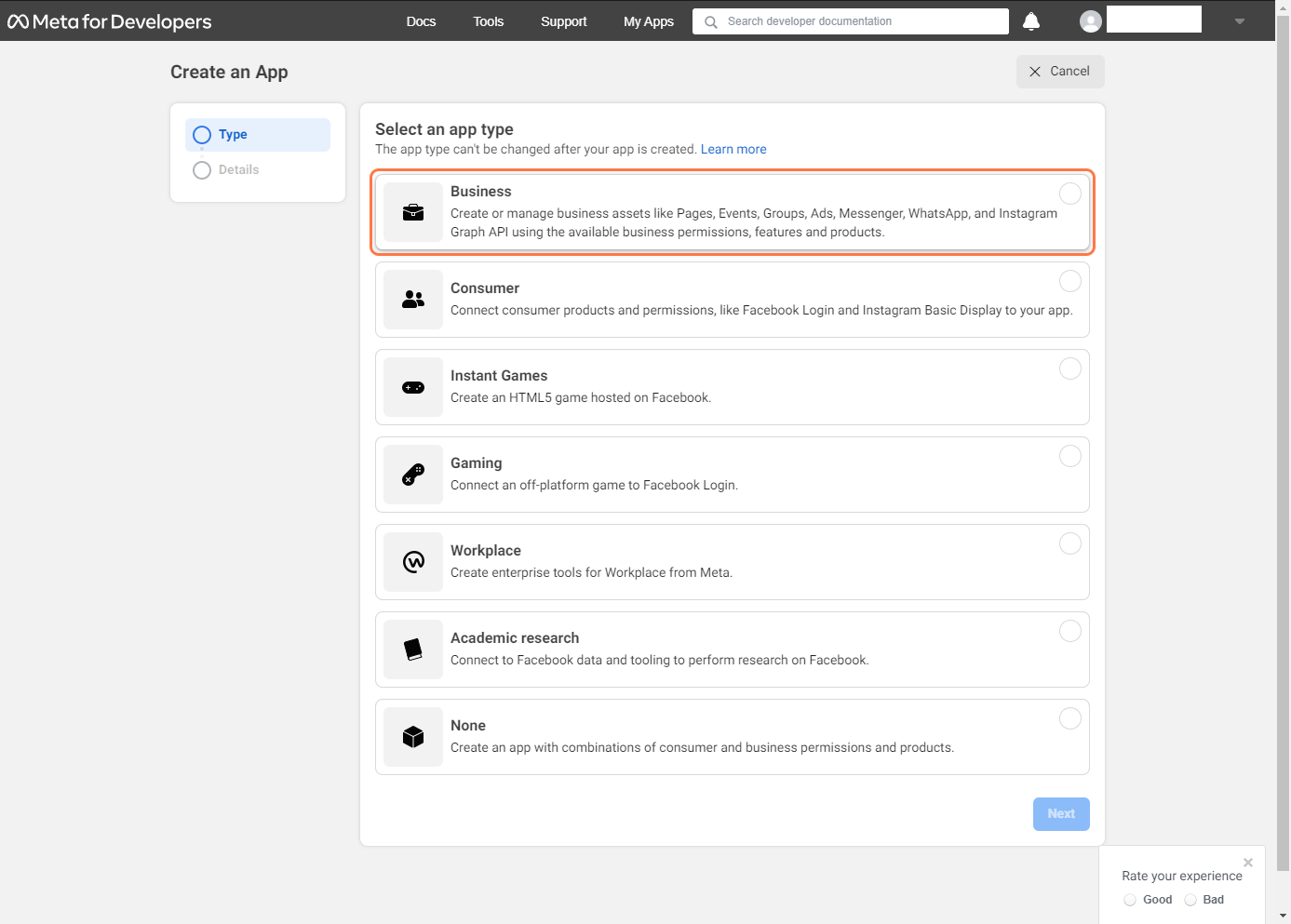Open the Docs menu
The width and height of the screenshot is (1291, 924).
tap(421, 21)
